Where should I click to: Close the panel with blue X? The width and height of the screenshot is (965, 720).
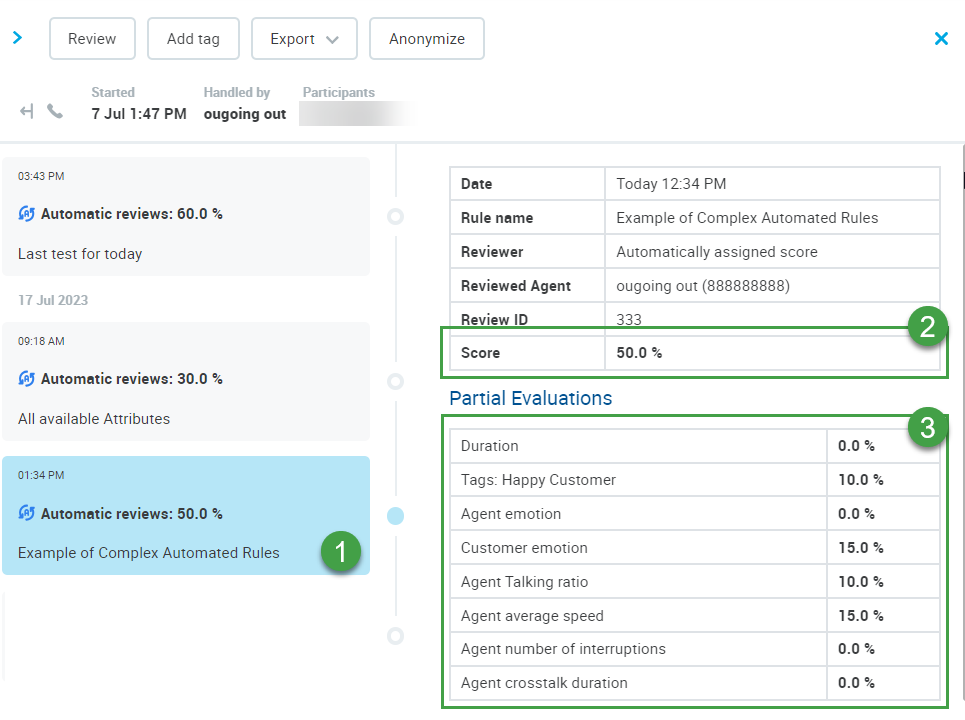pos(940,39)
